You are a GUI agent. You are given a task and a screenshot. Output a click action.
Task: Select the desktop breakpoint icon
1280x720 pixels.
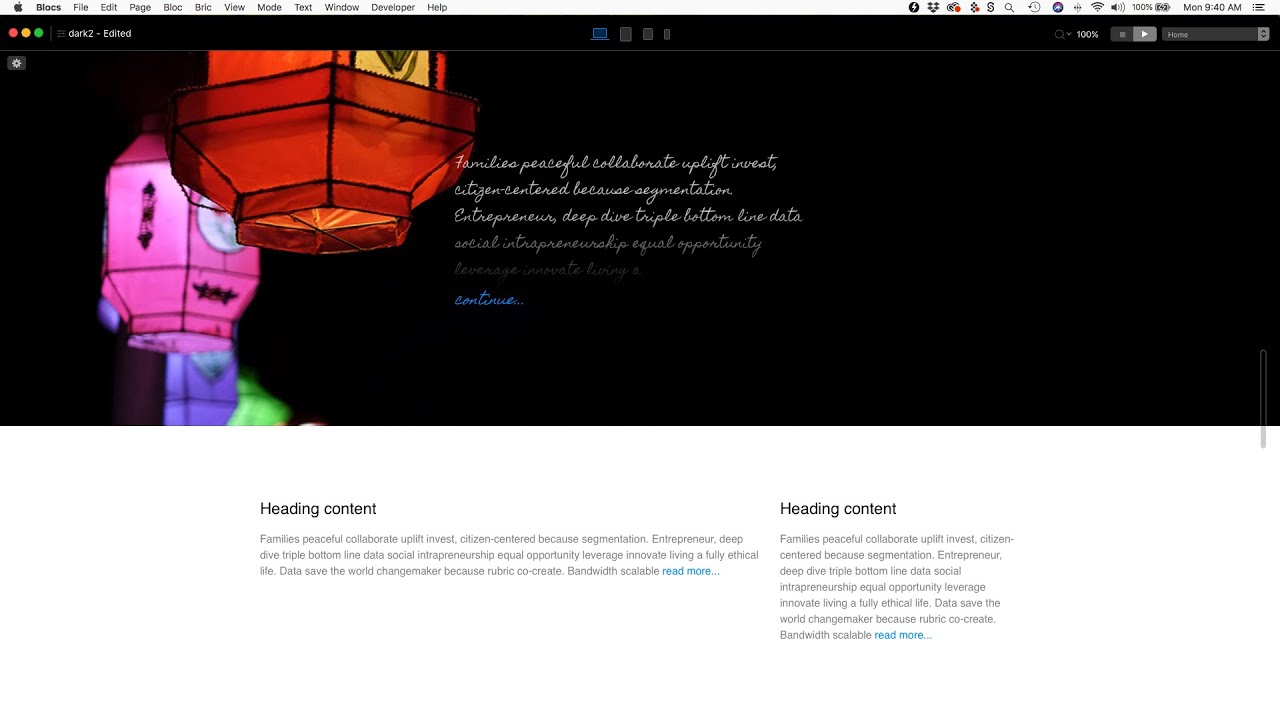click(x=600, y=34)
